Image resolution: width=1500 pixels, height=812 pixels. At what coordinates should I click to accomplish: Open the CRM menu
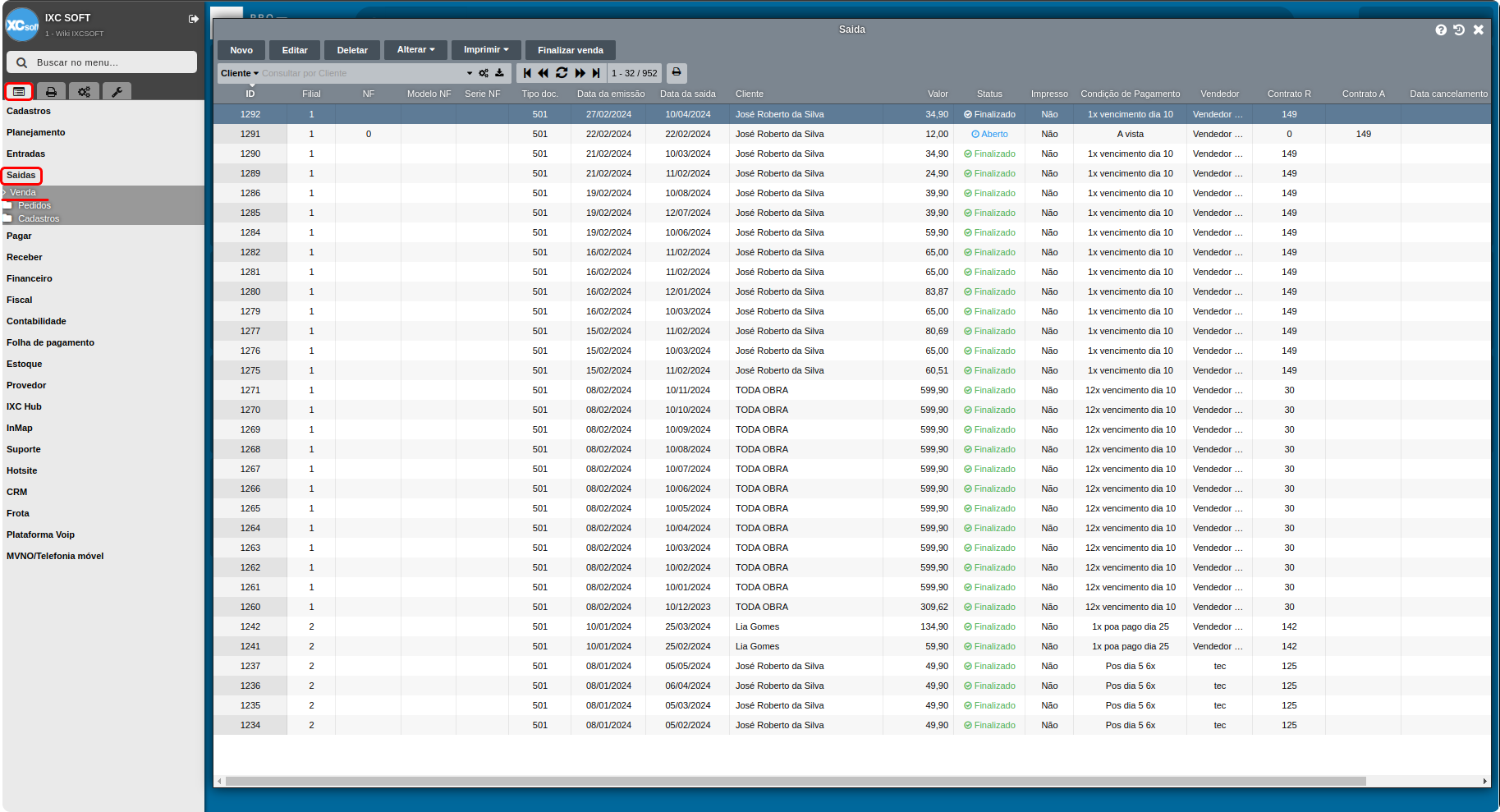17,492
